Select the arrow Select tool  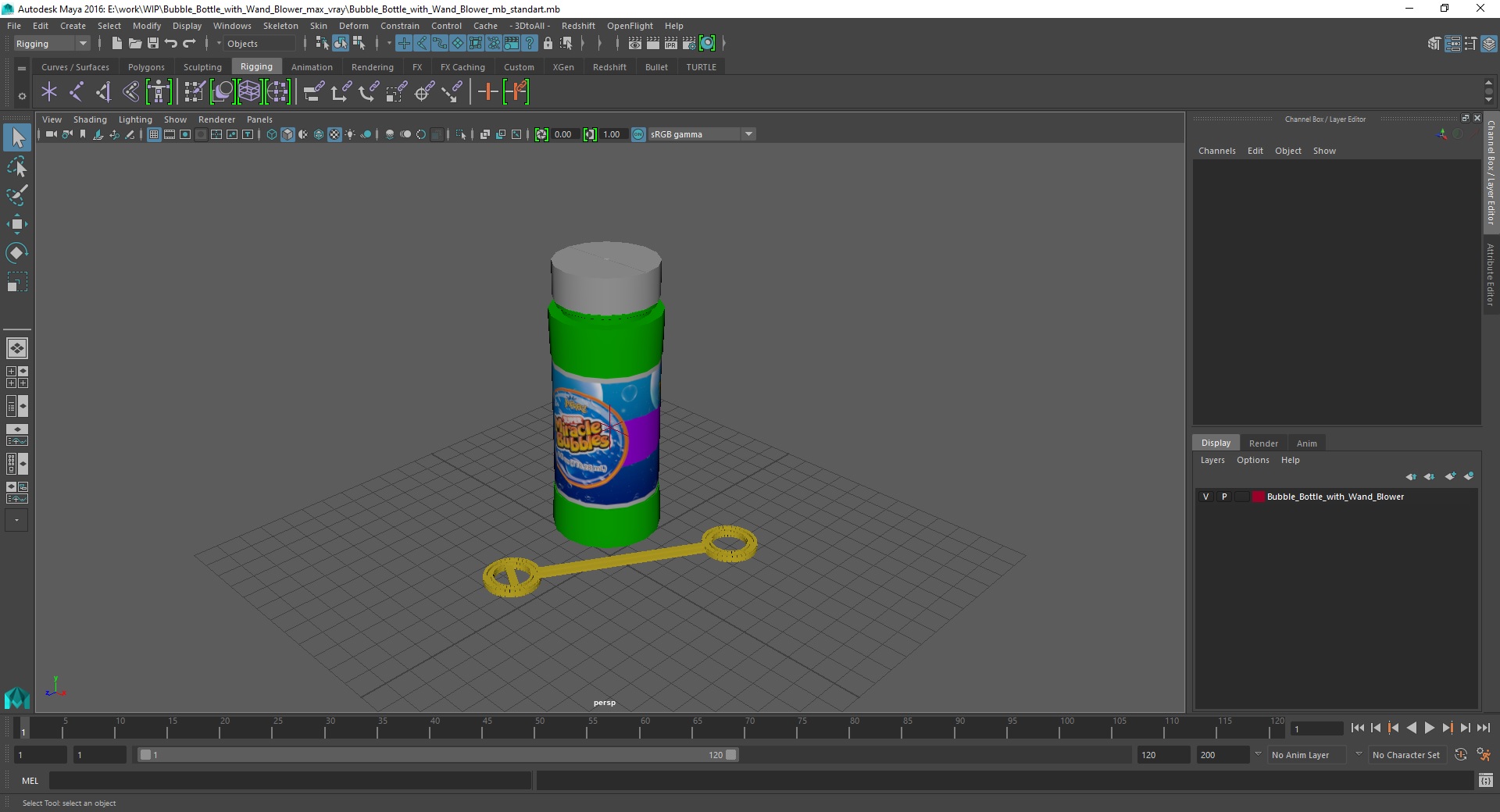click(x=17, y=138)
